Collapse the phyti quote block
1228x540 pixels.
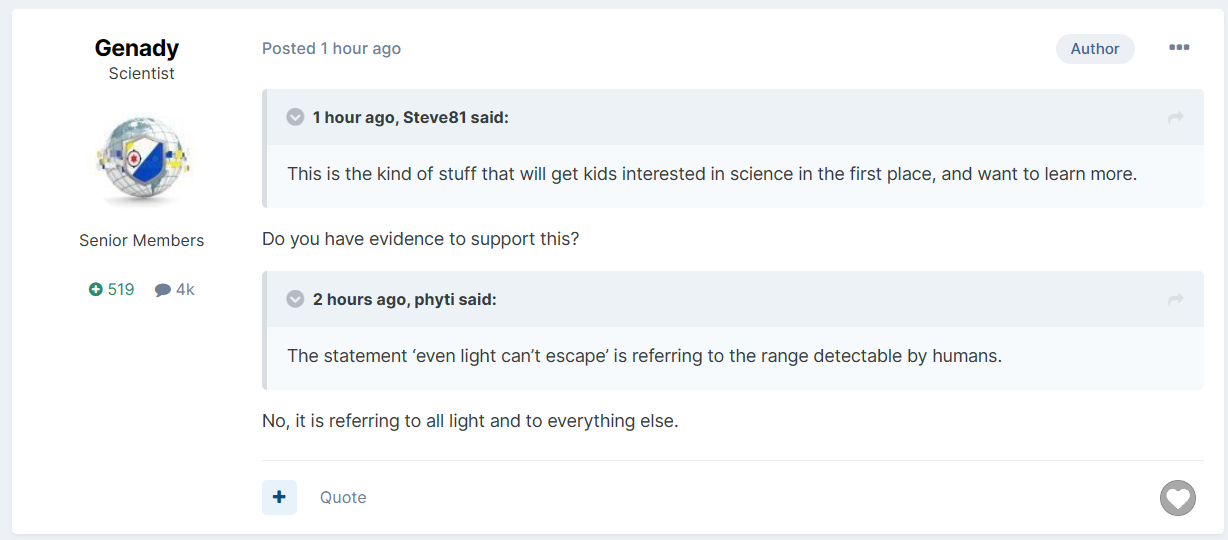point(295,299)
